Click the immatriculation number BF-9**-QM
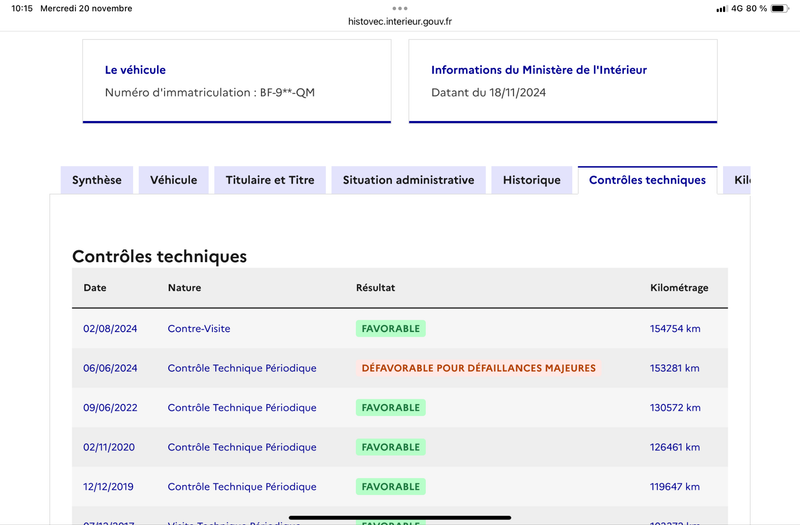 pyautogui.click(x=287, y=92)
